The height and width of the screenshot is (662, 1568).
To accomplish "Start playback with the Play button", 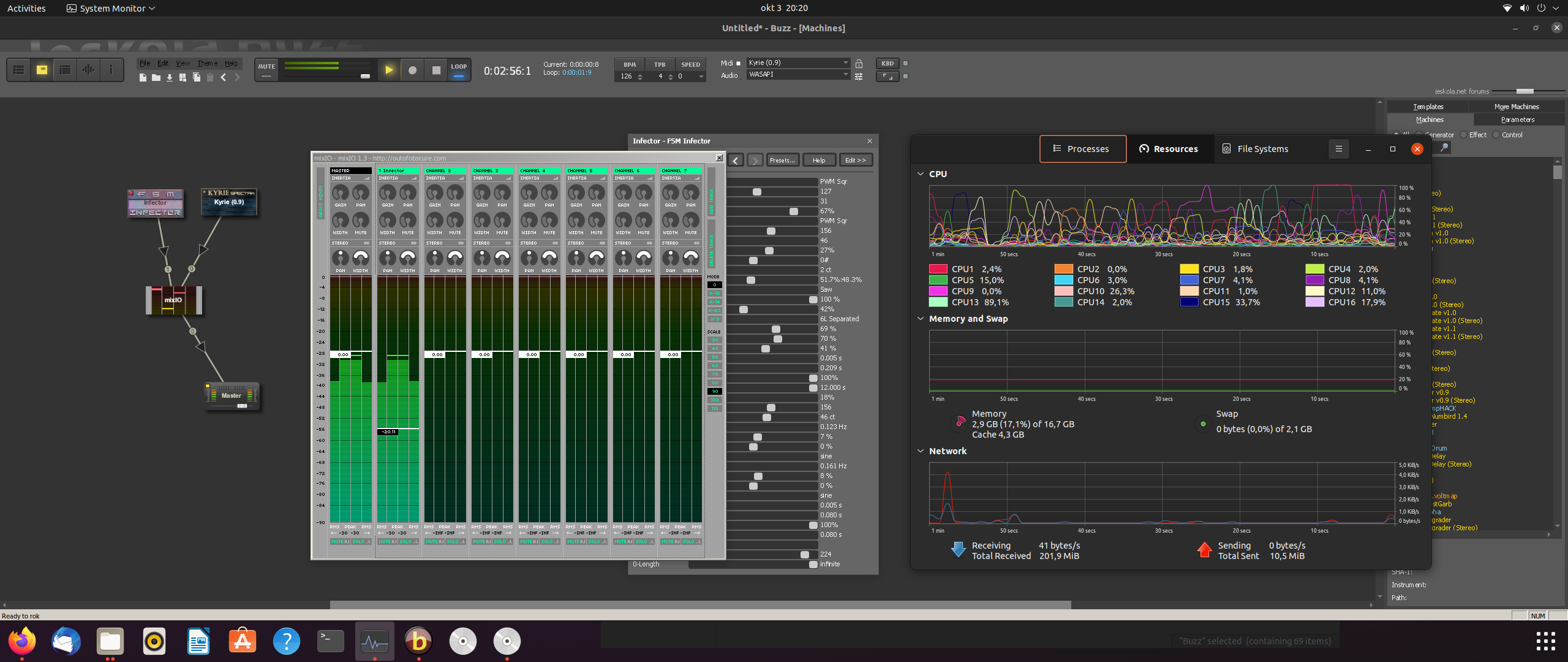I will pyautogui.click(x=389, y=70).
